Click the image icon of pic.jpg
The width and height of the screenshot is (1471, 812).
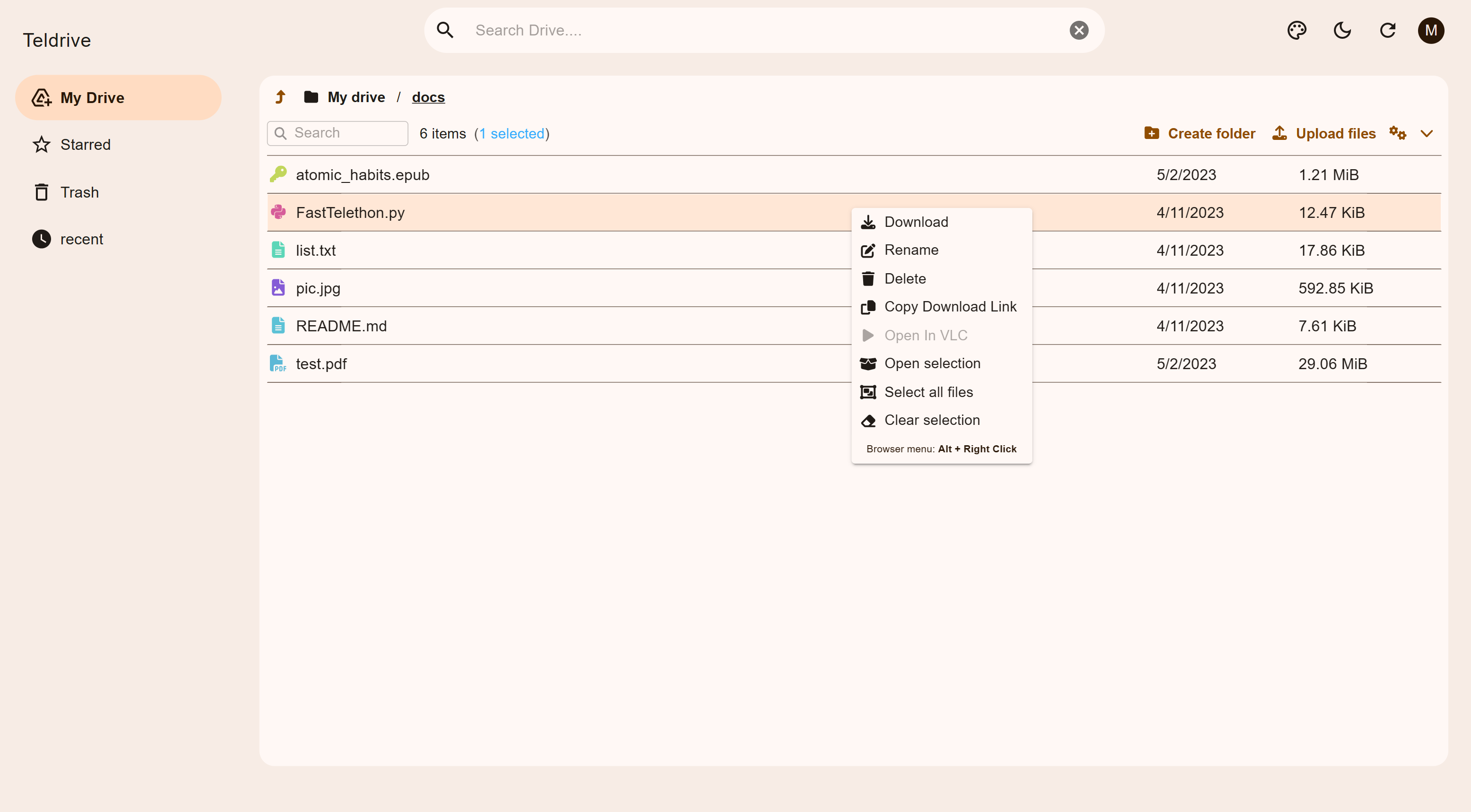click(x=278, y=288)
